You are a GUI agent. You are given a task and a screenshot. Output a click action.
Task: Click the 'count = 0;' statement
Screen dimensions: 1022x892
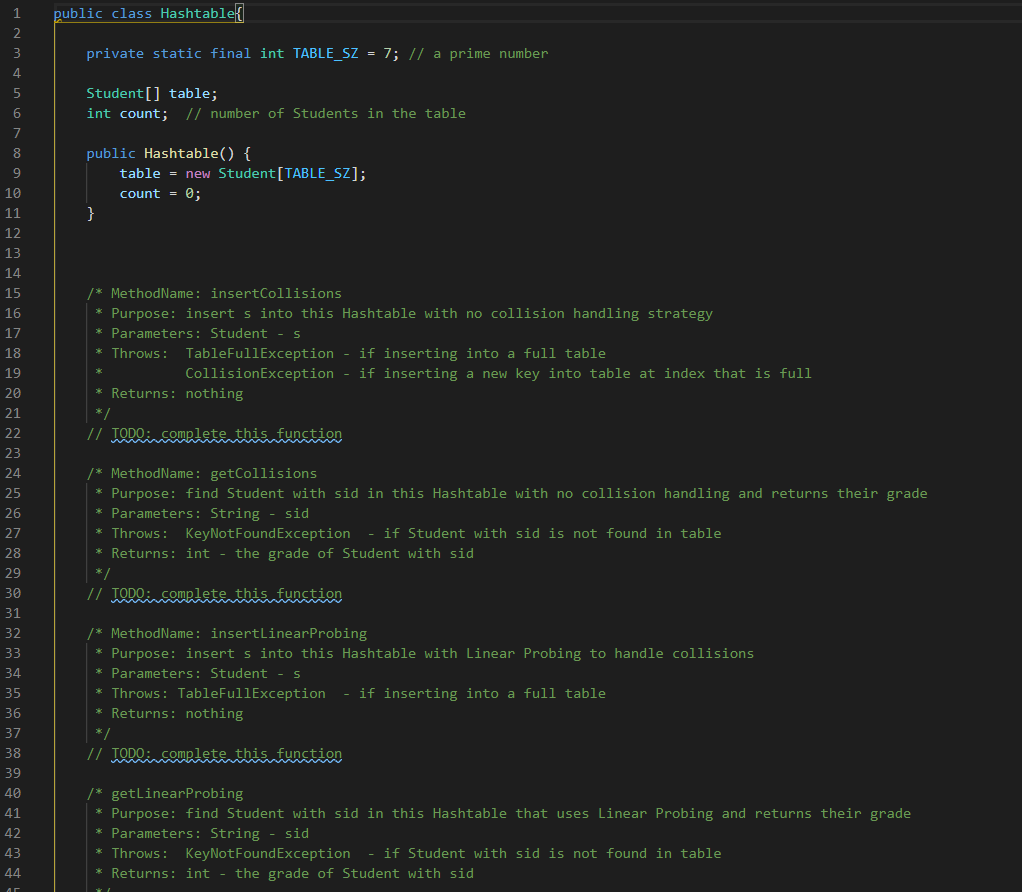click(159, 193)
